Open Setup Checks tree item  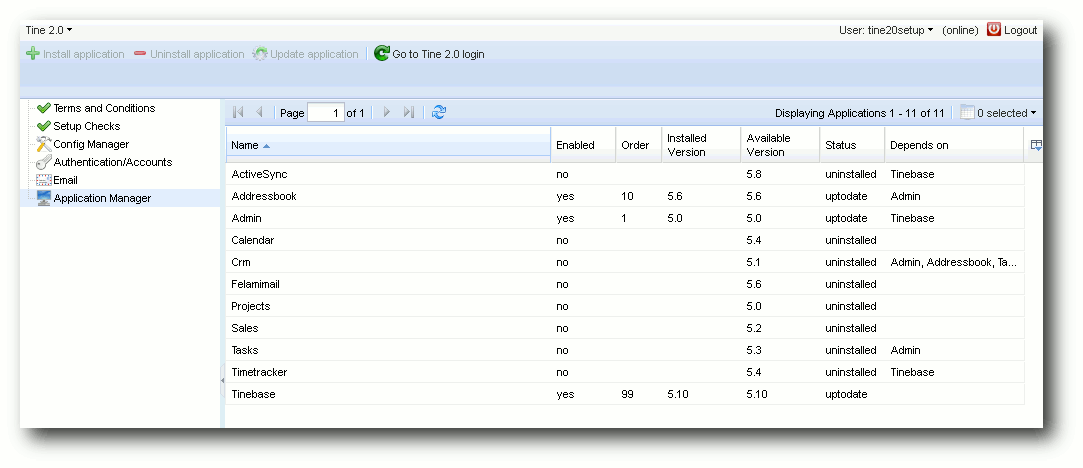click(87, 126)
